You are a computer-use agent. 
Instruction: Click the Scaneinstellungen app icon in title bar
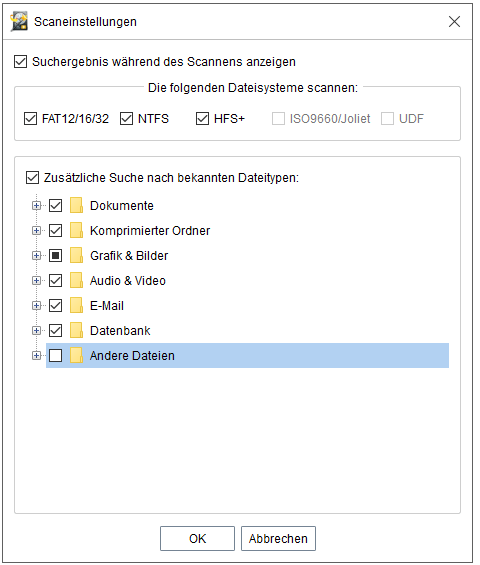[x=19, y=22]
